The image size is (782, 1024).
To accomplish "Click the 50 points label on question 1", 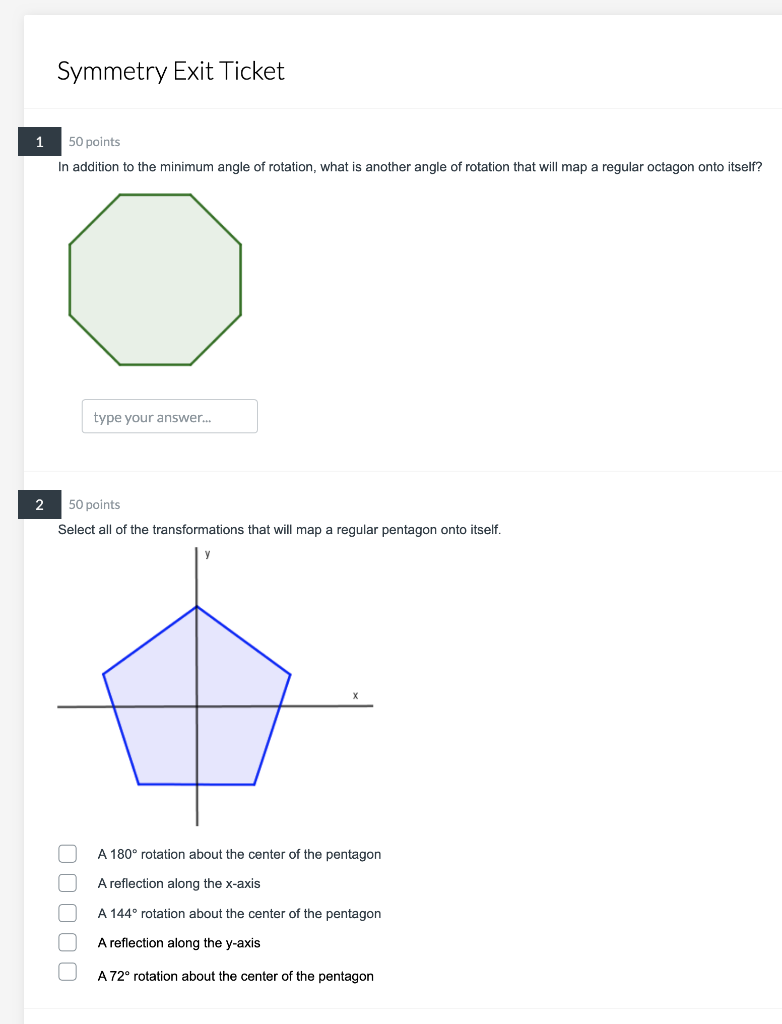I will click(94, 141).
